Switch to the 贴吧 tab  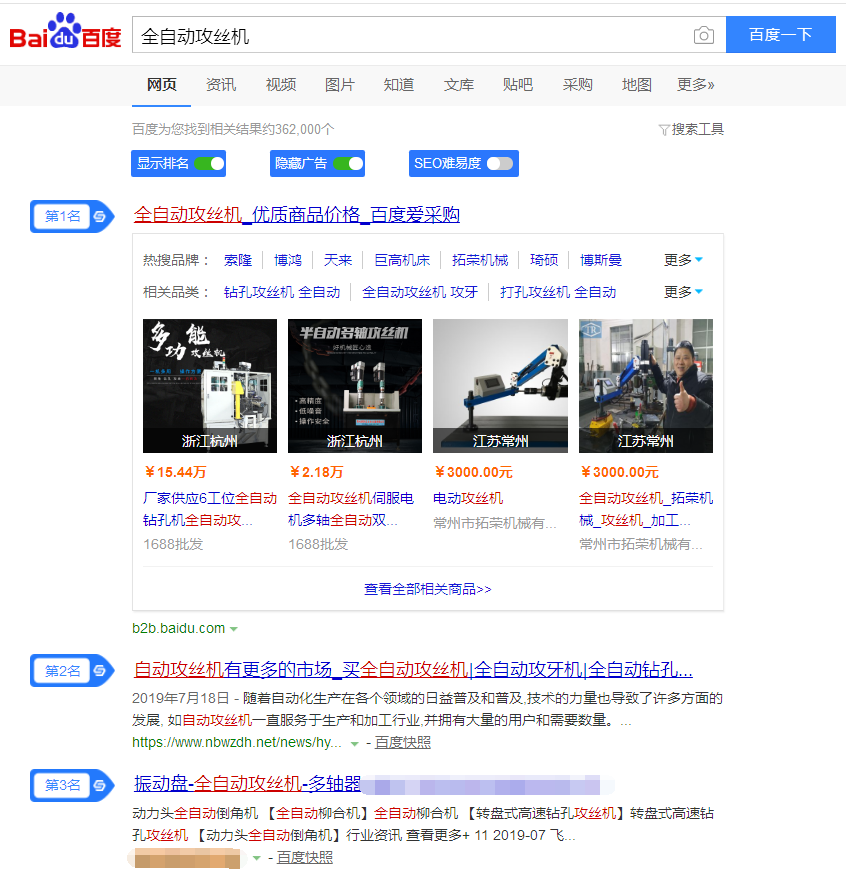(x=518, y=85)
